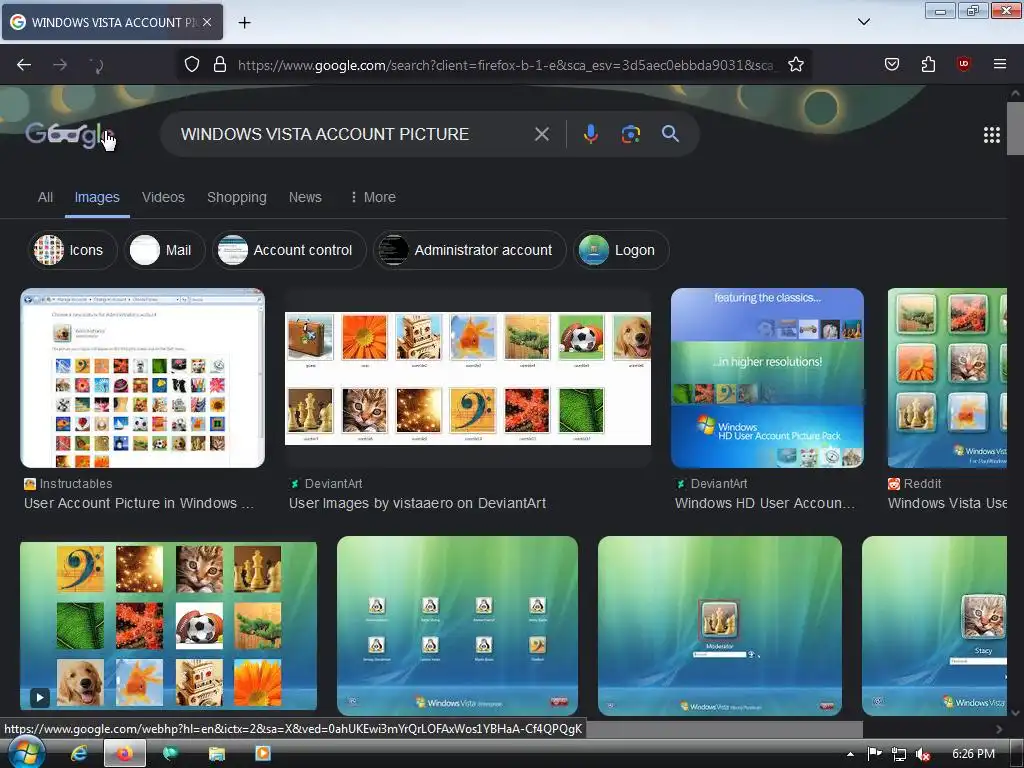Image resolution: width=1024 pixels, height=768 pixels.
Task: Open a new browser tab
Action: (244, 22)
